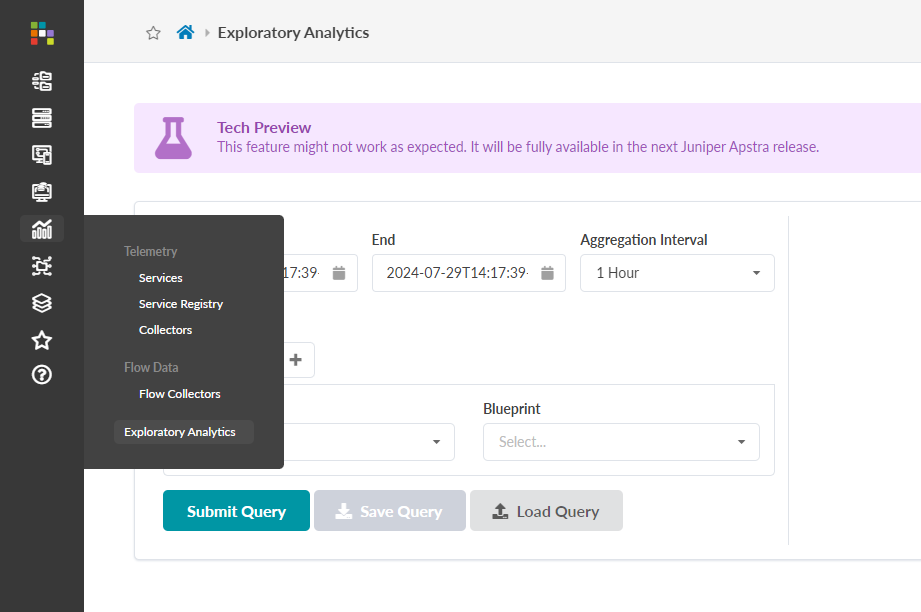Open the Devices sidebar icon
Image resolution: width=921 pixels, height=612 pixels.
point(42,118)
